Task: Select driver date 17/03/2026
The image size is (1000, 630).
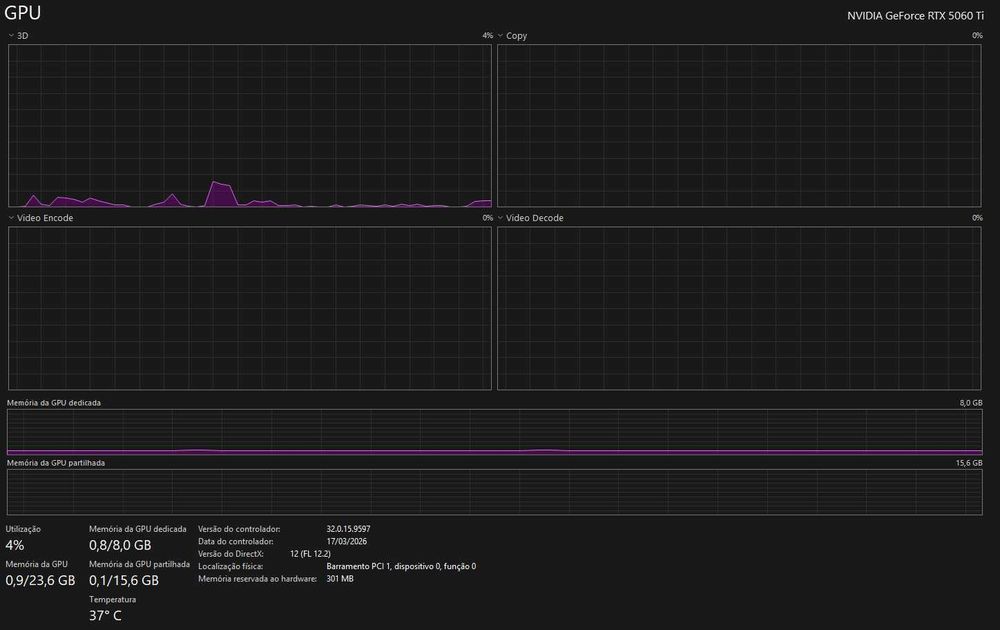Action: tap(346, 541)
